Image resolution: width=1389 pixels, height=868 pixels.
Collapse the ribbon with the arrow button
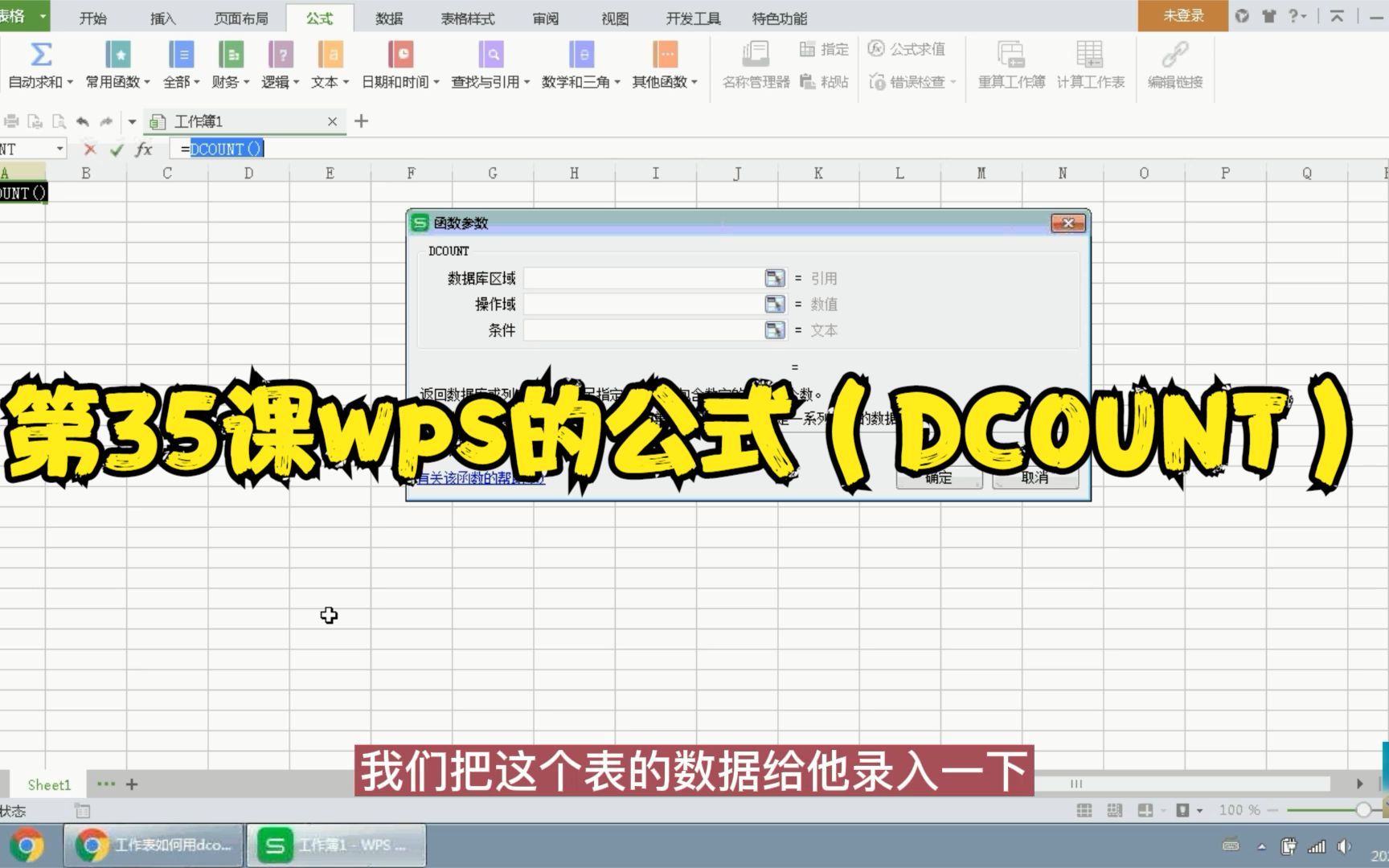[x=1337, y=16]
